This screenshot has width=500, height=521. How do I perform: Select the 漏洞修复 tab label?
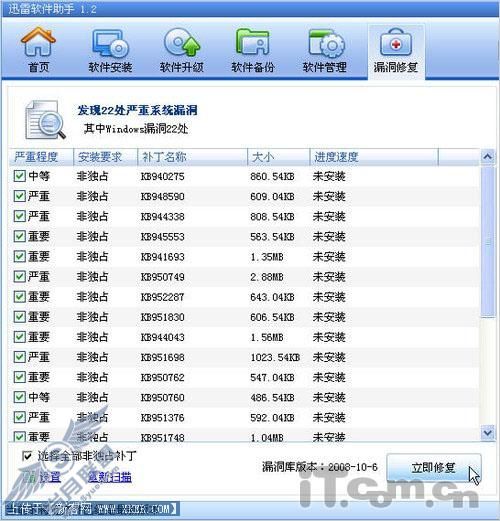pos(396,67)
